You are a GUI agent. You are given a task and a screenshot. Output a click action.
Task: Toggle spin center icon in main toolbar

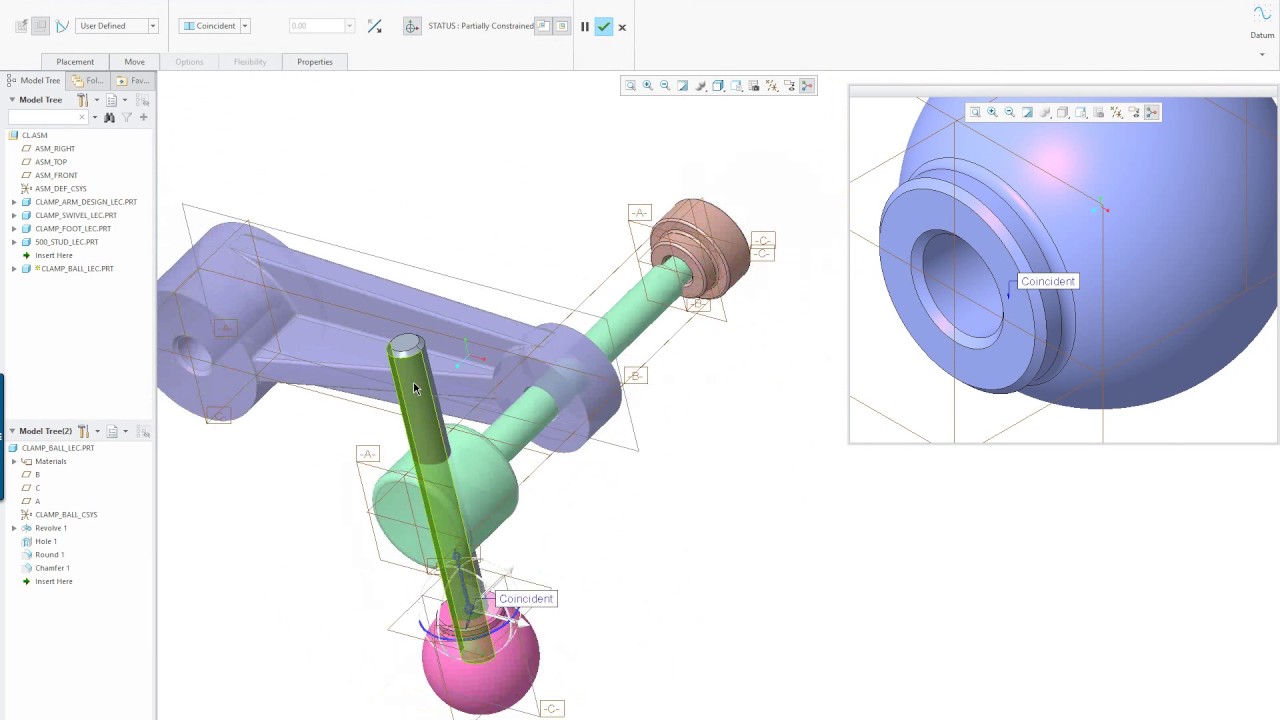pos(807,86)
